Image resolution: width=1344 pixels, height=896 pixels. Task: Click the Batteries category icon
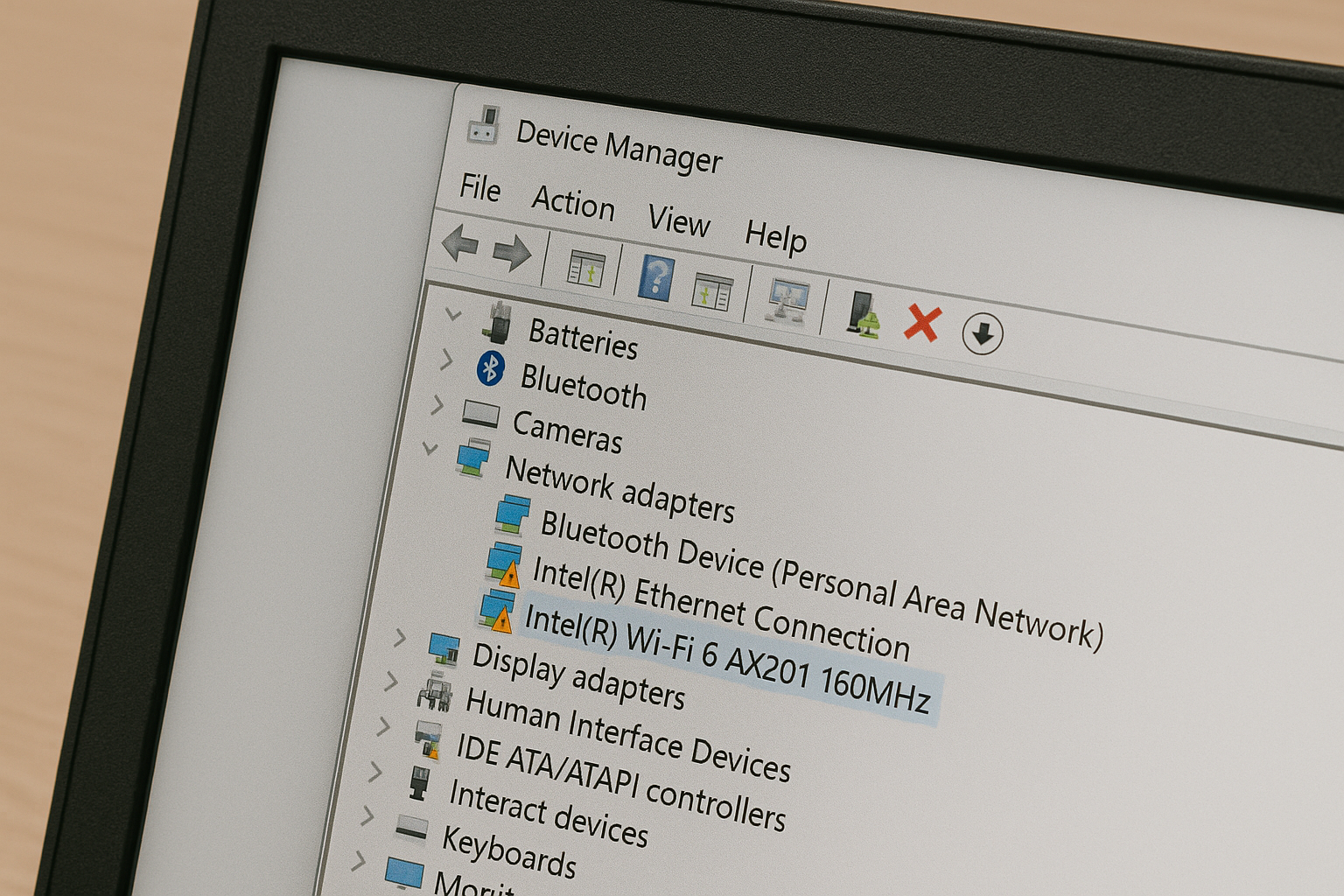pos(499,323)
